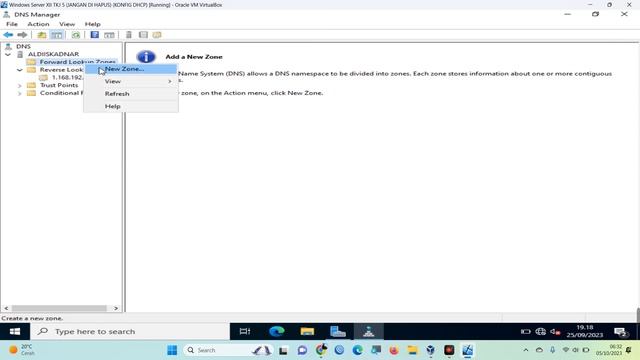Image resolution: width=640 pixels, height=360 pixels.
Task: Click the VirtualBox icon in the host taskbar
Action: pyautogui.click(x=430, y=350)
